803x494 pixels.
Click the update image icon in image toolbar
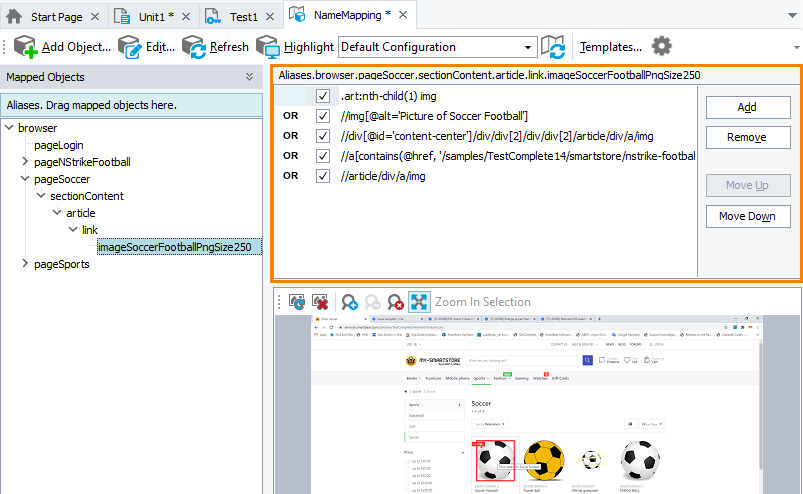click(x=297, y=302)
